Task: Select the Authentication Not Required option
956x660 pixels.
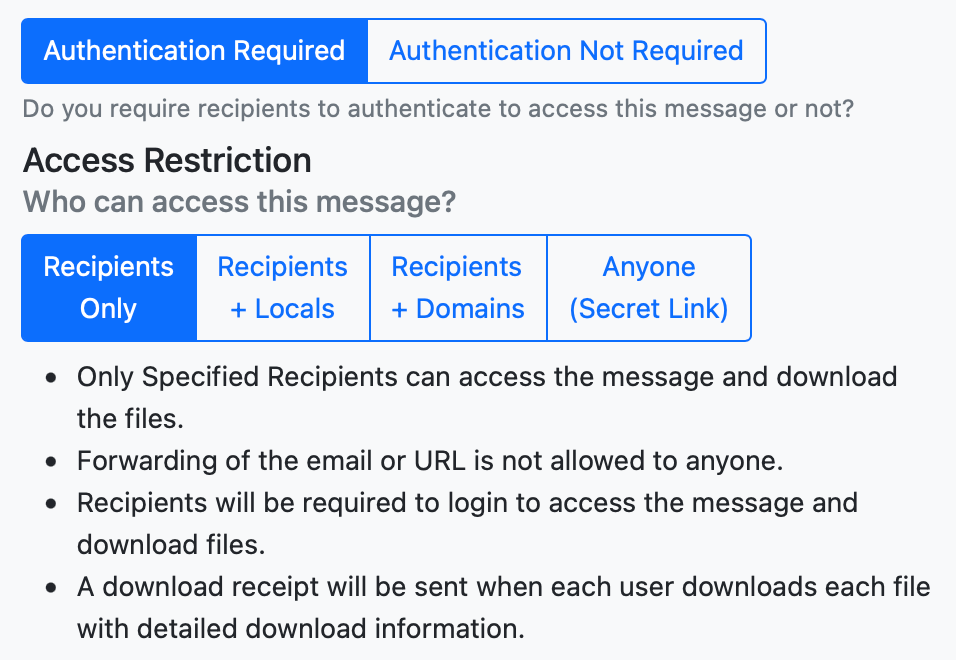Action: point(566,51)
